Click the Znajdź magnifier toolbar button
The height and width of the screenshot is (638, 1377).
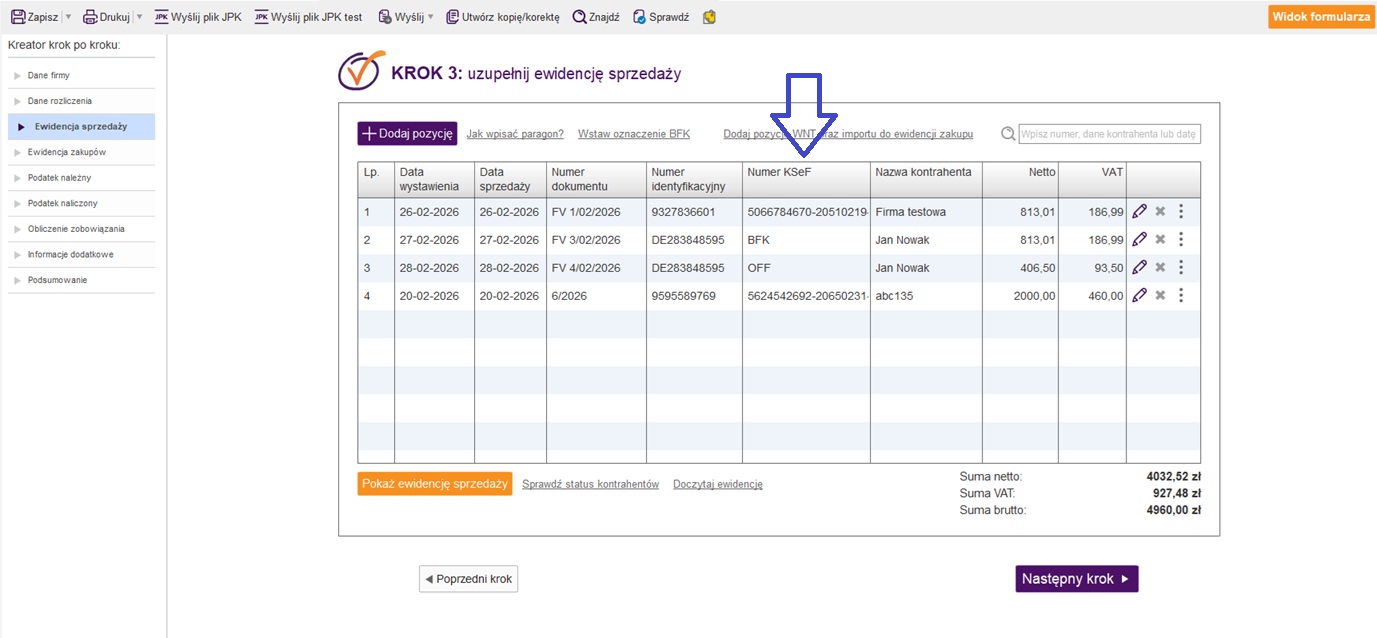pyautogui.click(x=595, y=17)
